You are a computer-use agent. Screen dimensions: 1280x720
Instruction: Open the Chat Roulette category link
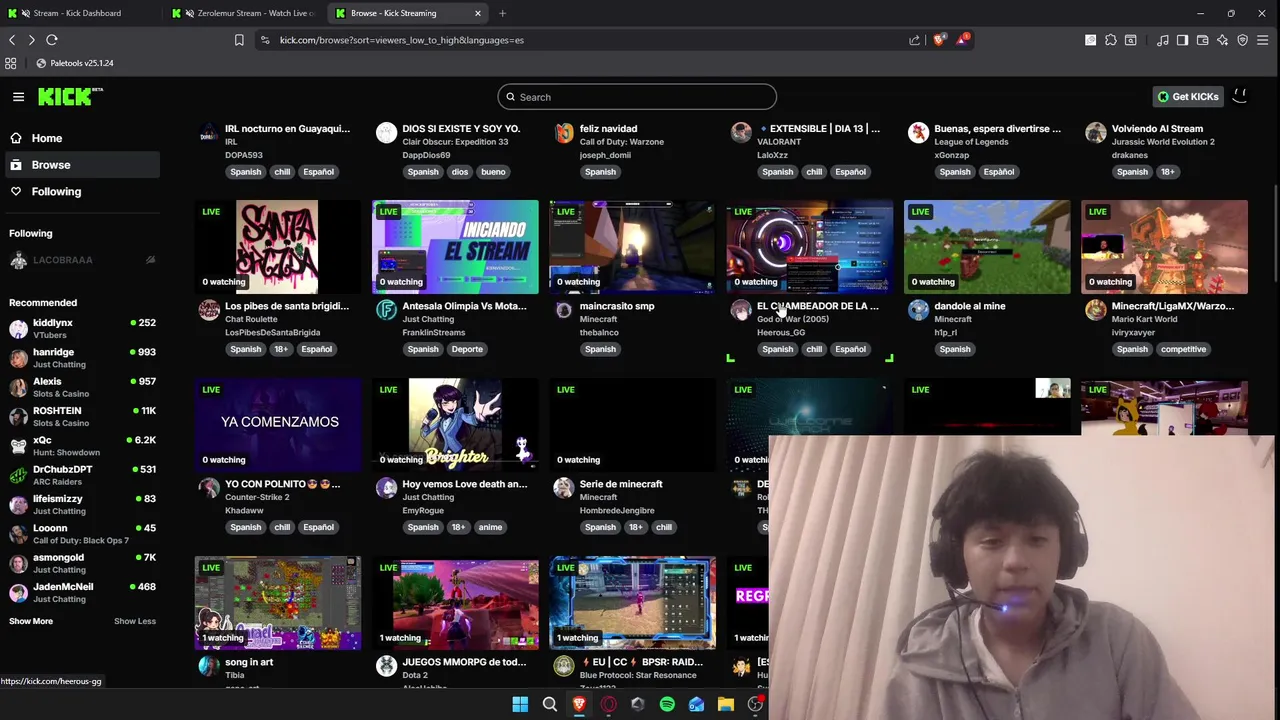pyautogui.click(x=252, y=319)
